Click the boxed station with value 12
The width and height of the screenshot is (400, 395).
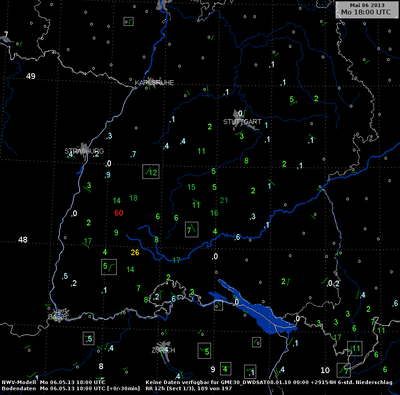pos(151,172)
